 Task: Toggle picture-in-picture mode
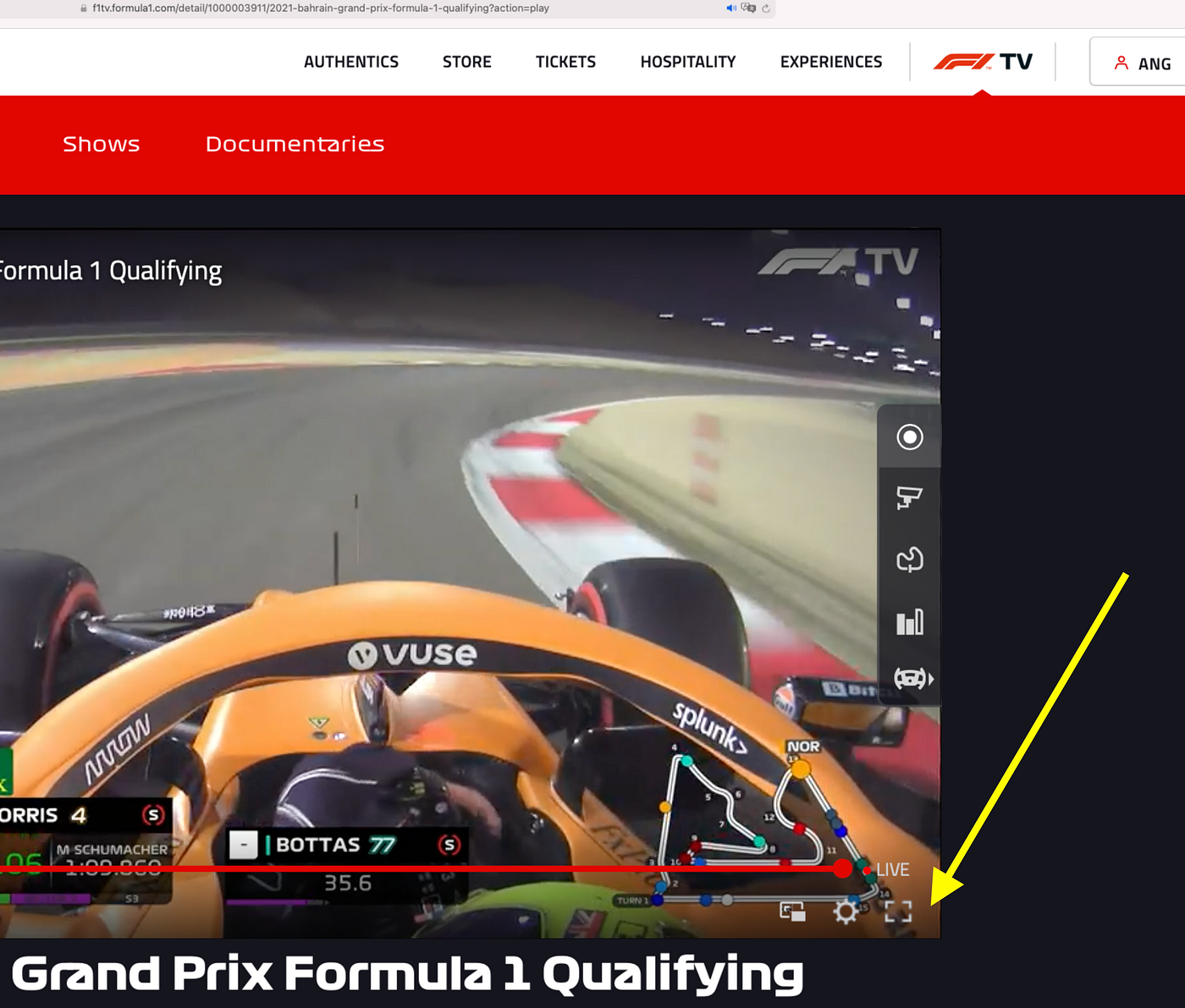pyautogui.click(x=792, y=912)
